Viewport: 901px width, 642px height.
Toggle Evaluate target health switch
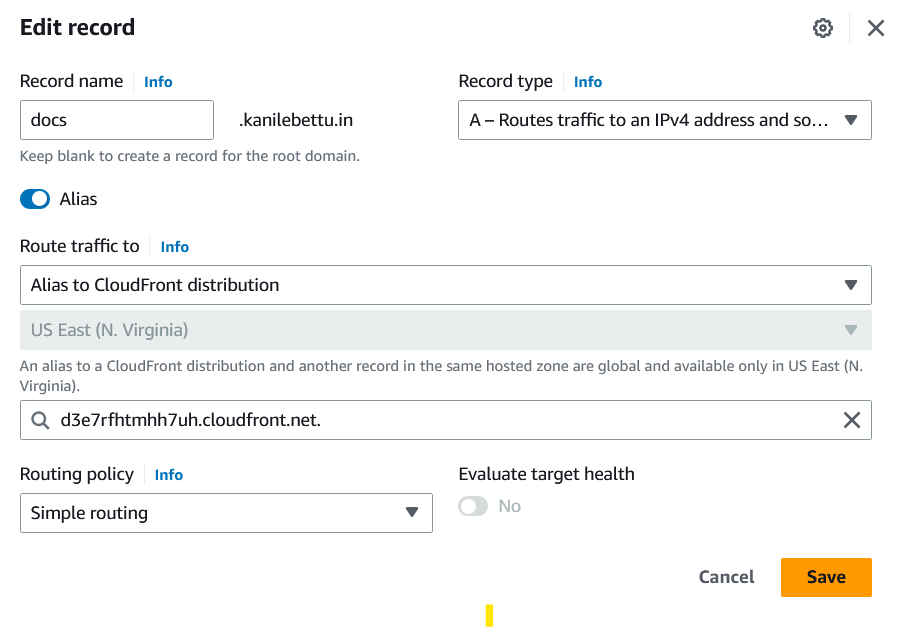click(473, 506)
